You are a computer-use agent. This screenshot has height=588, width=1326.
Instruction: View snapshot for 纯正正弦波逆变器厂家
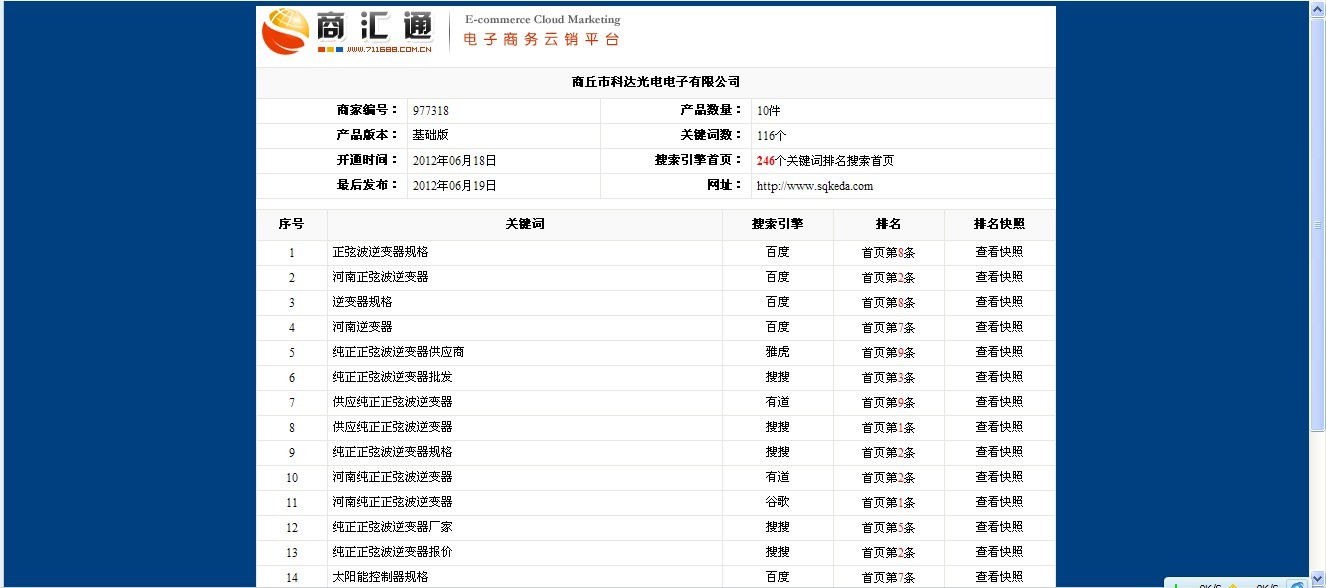tap(999, 527)
